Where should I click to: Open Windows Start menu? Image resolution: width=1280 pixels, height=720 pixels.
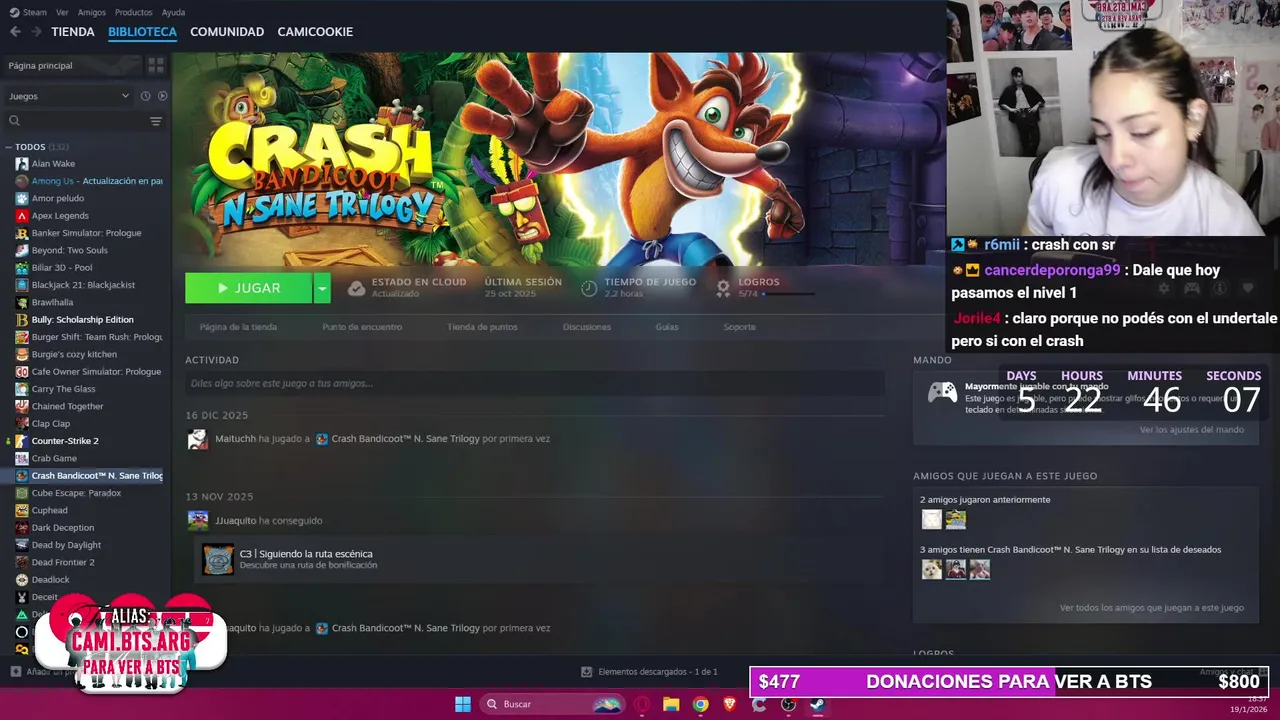pos(463,704)
